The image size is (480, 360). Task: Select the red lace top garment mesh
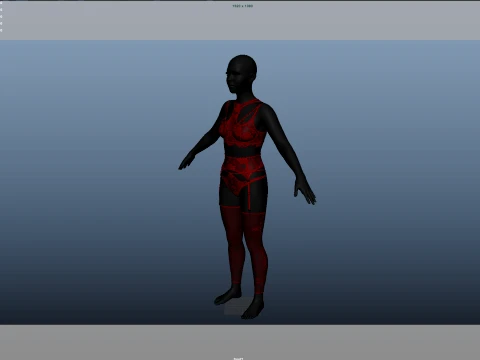click(x=243, y=124)
